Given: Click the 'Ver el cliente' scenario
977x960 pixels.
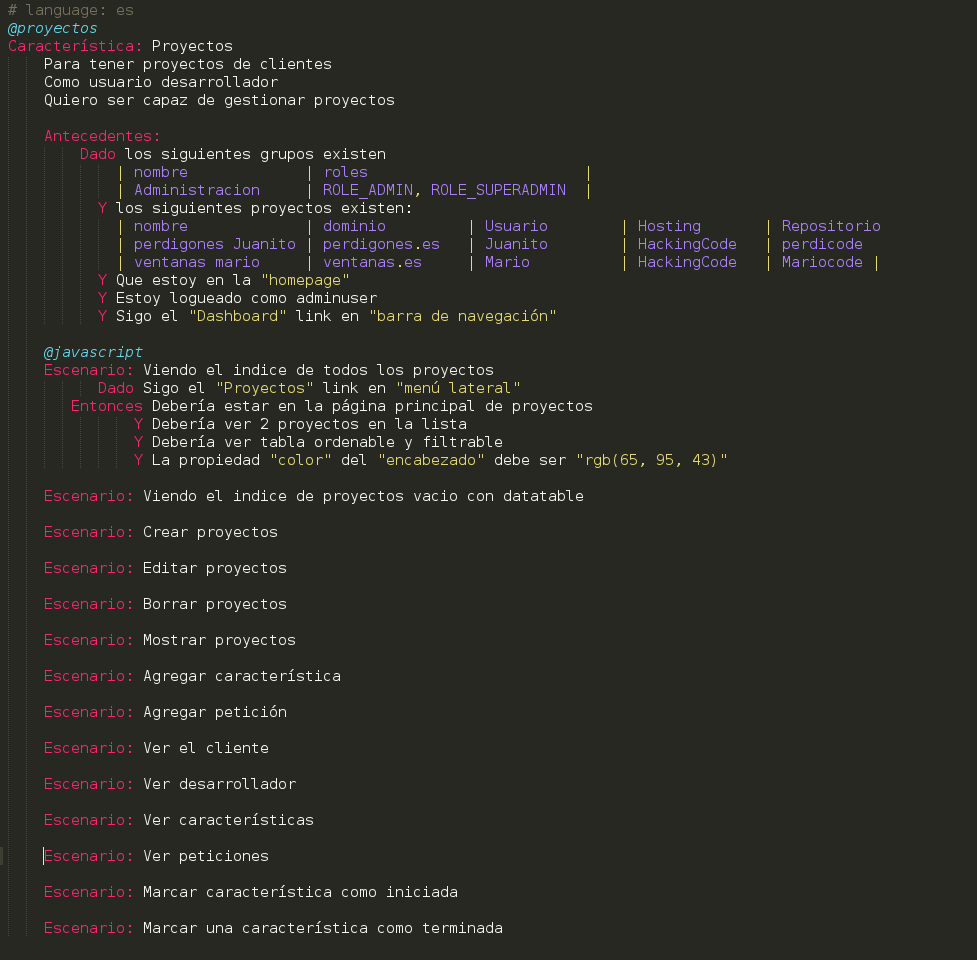Looking at the screenshot, I should 206,749.
